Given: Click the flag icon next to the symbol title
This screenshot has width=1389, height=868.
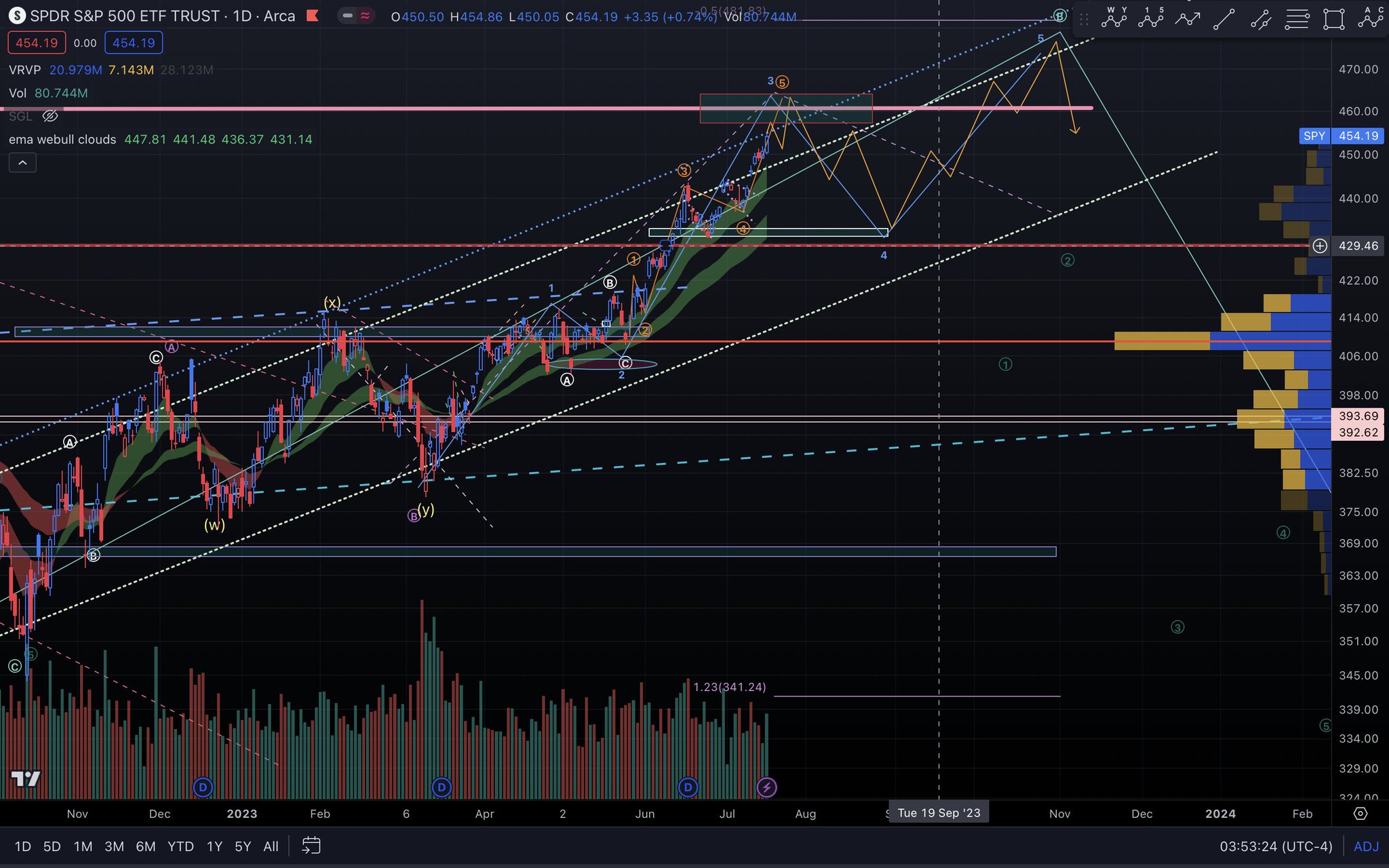Looking at the screenshot, I should [x=311, y=16].
